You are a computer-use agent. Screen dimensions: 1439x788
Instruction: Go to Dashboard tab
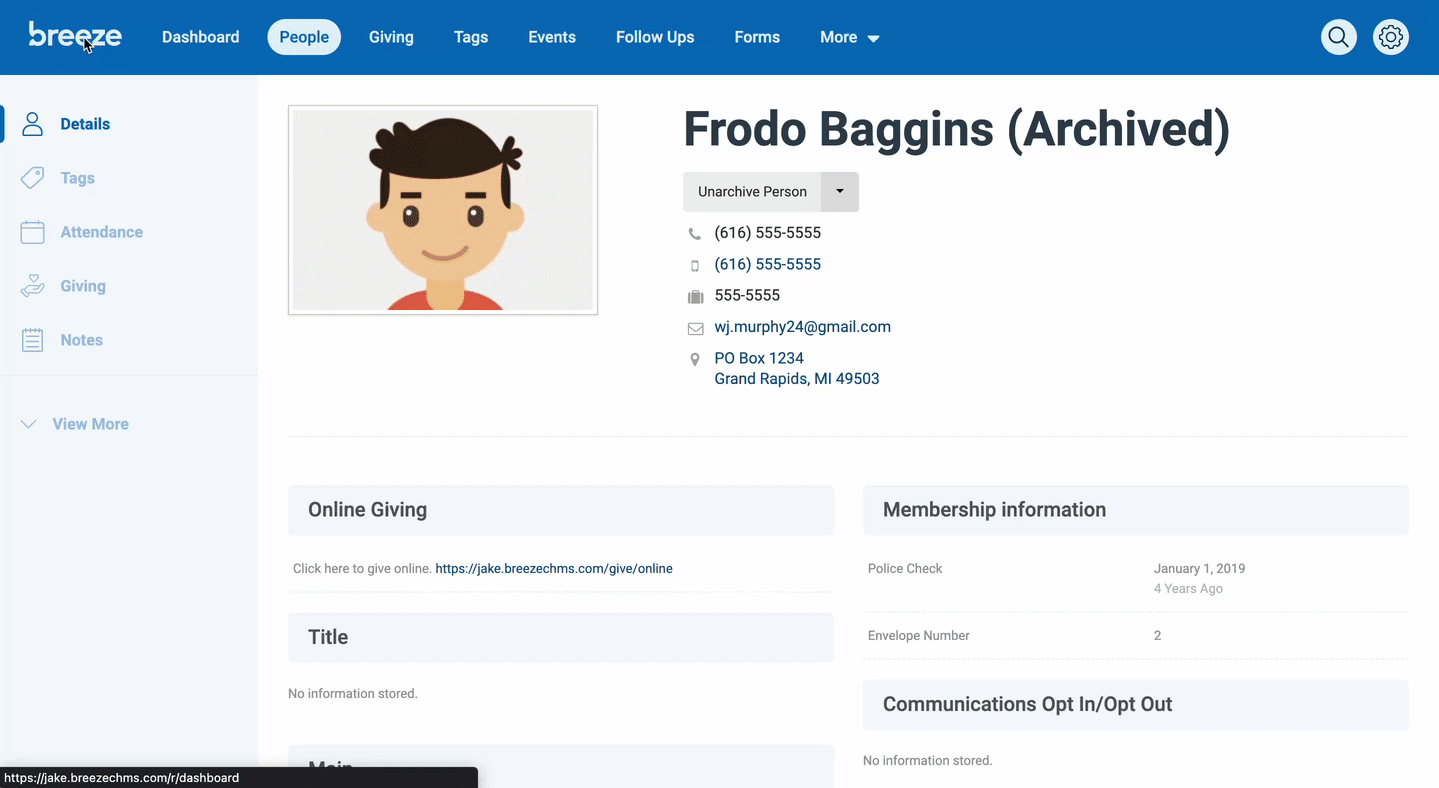[x=201, y=37]
